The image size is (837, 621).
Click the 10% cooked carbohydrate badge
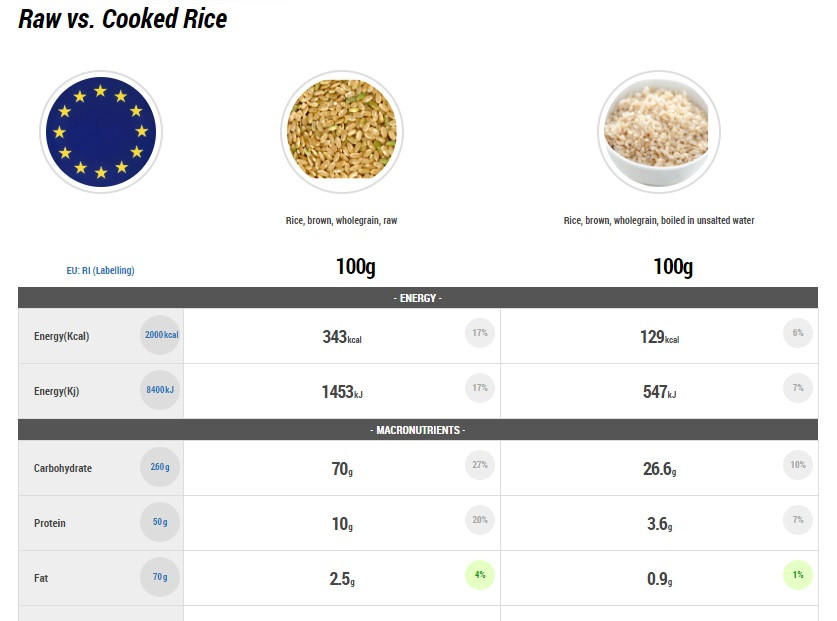pyautogui.click(x=797, y=465)
